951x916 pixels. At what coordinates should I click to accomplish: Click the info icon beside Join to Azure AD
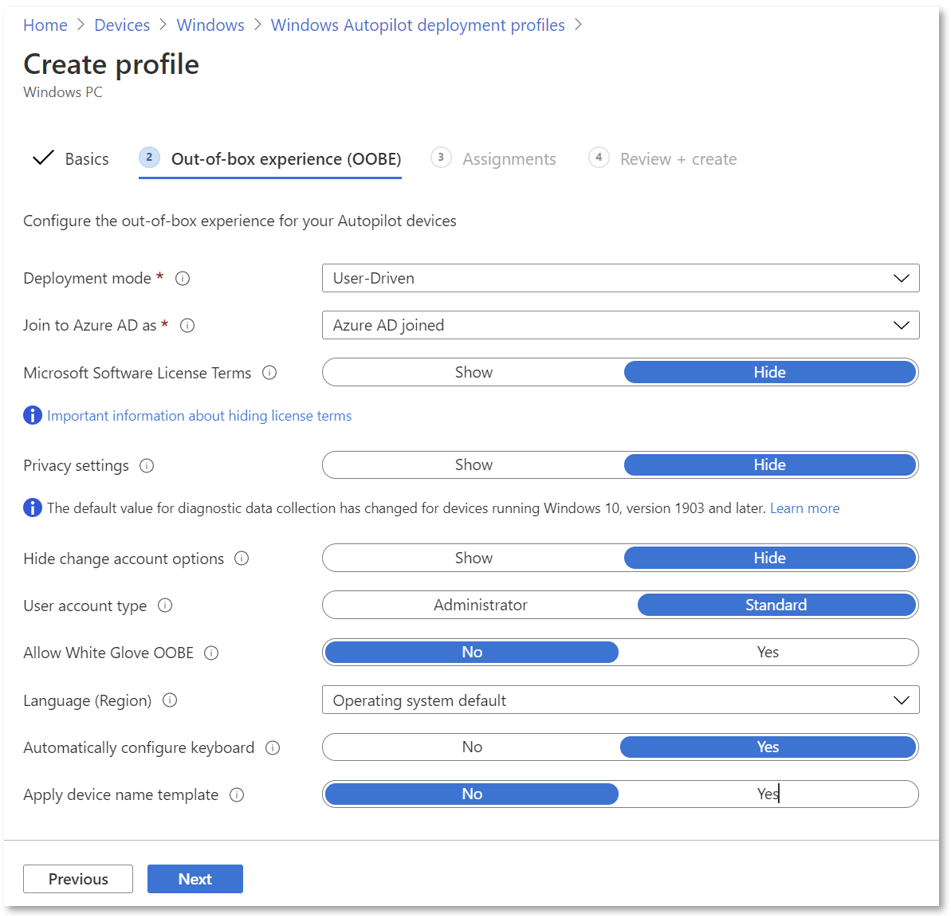188,325
